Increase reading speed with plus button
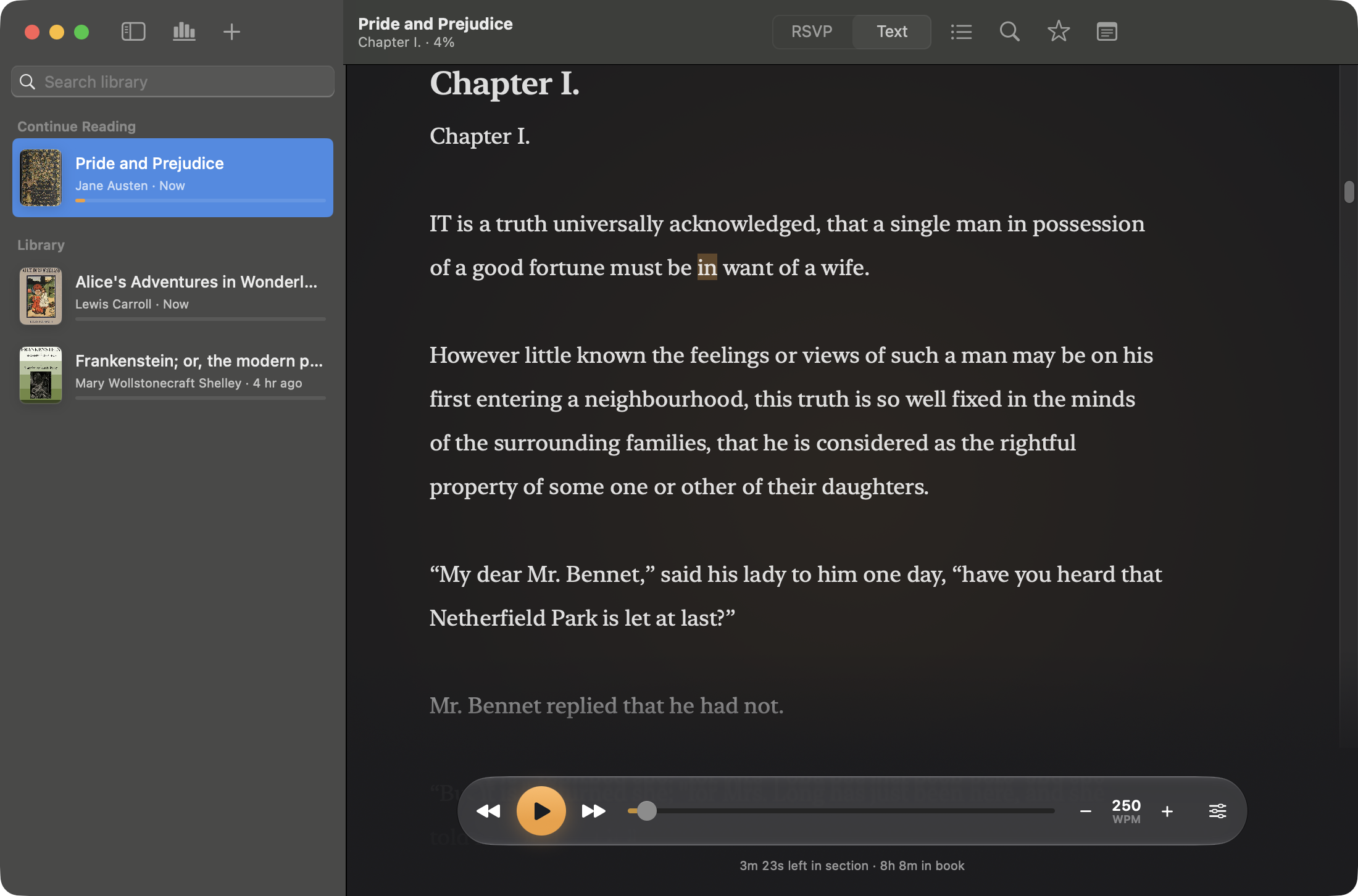The image size is (1358, 896). pyautogui.click(x=1167, y=811)
